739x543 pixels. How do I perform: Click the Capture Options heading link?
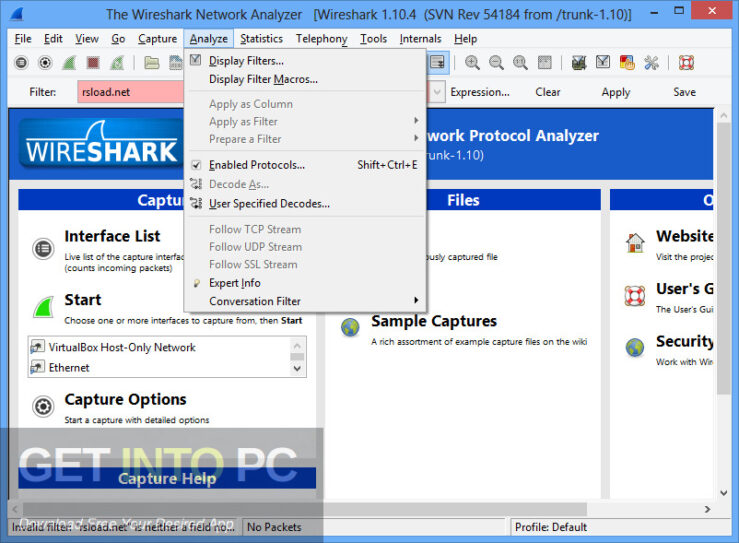[x=125, y=400]
